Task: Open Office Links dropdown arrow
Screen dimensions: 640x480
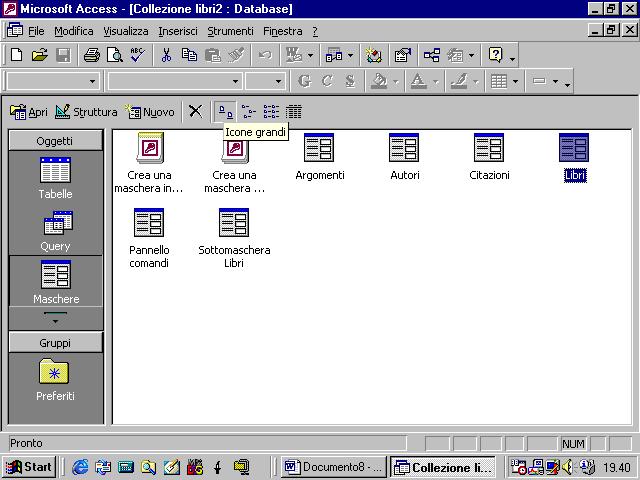Action: point(311,55)
